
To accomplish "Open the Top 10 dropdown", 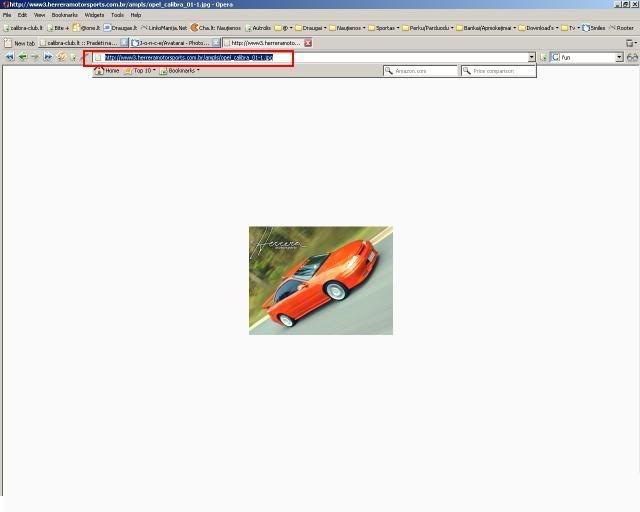I will click(142, 71).
